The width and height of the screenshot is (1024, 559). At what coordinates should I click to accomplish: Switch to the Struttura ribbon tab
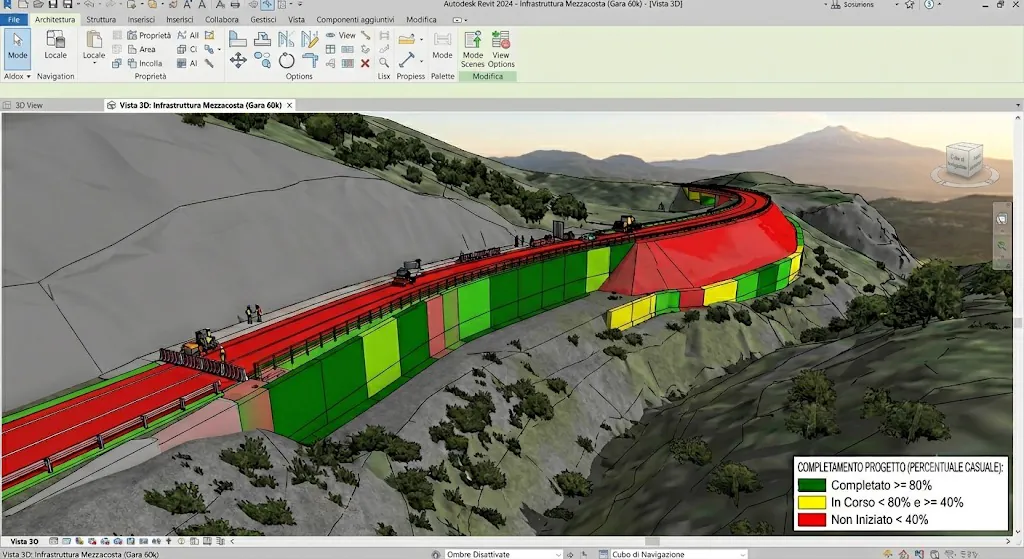pos(101,20)
